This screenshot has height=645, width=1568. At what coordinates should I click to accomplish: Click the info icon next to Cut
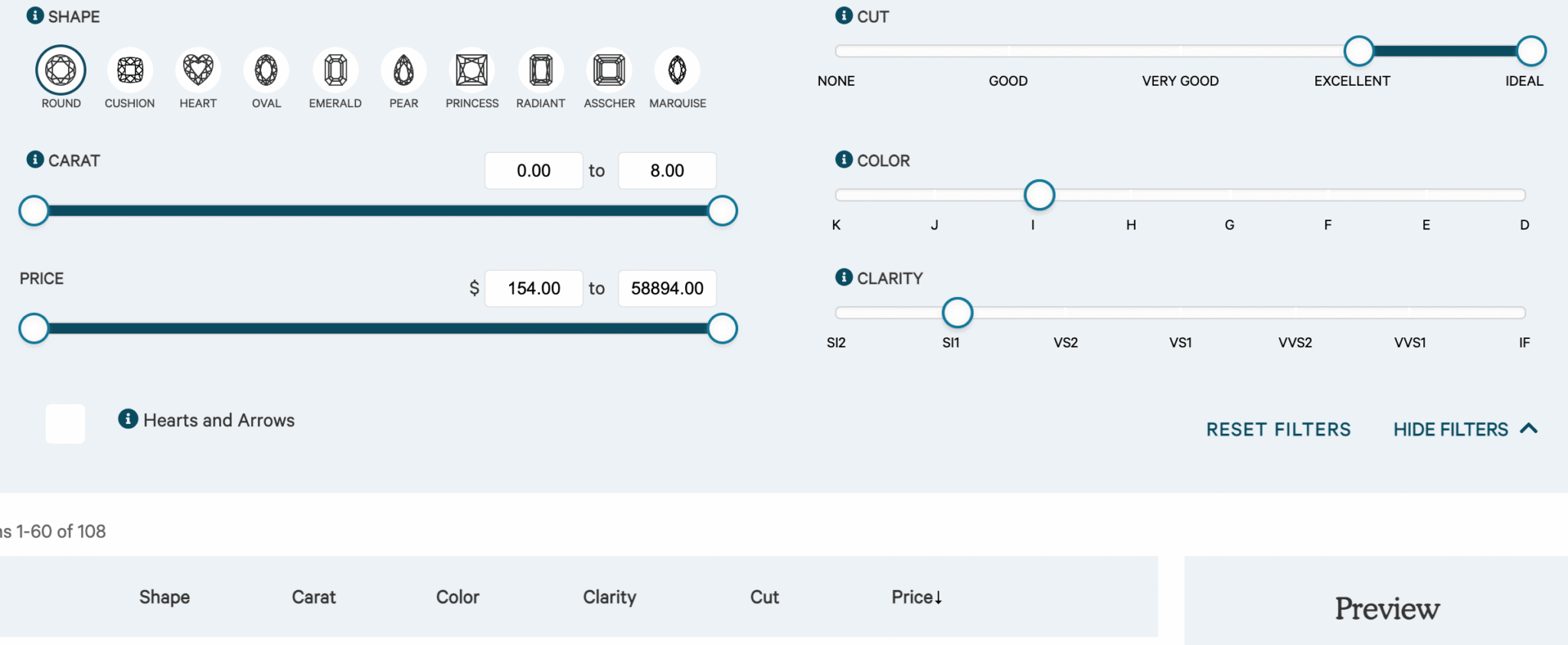click(844, 16)
